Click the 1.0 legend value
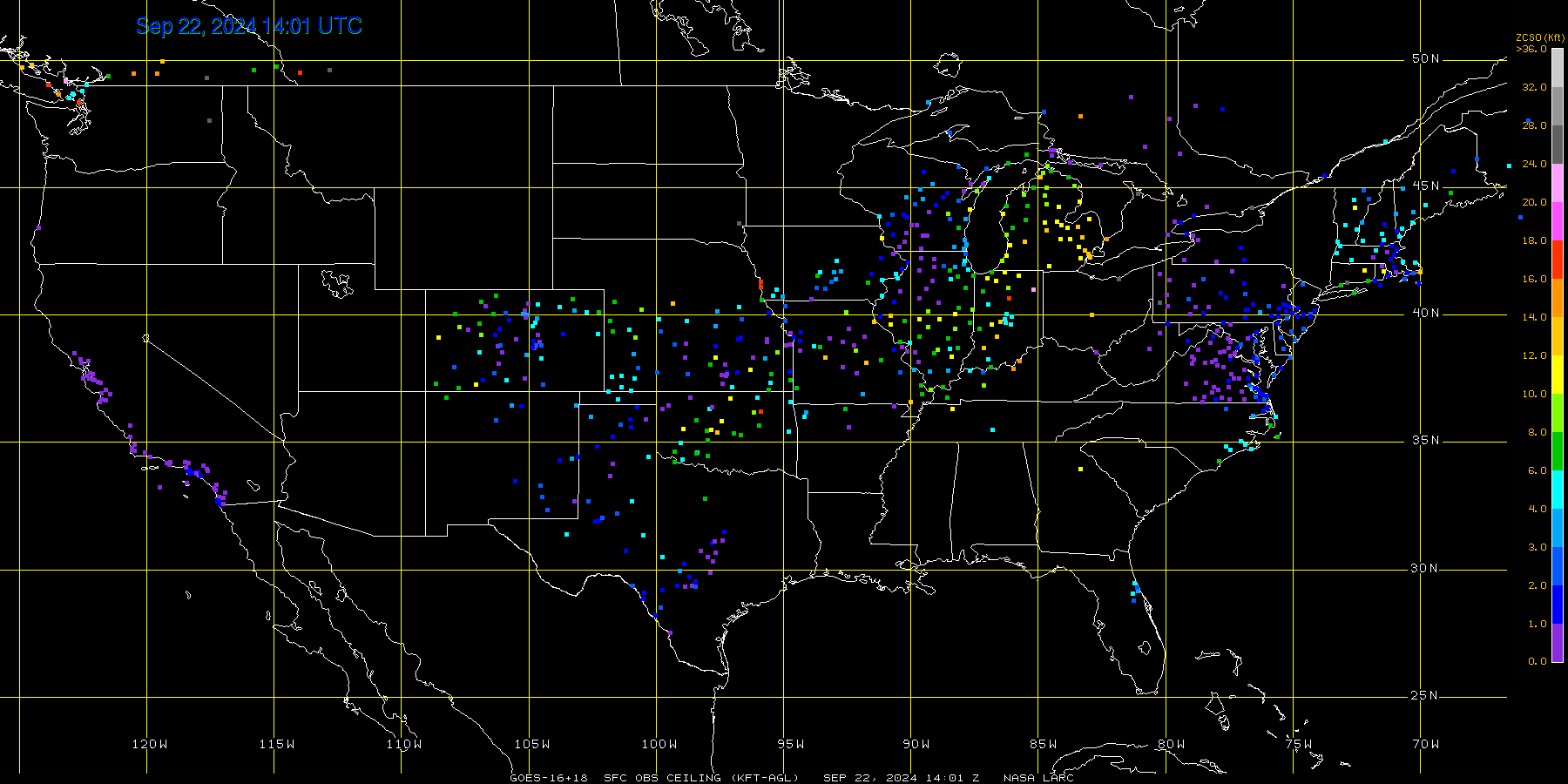The width and height of the screenshot is (1568, 784). pos(1537,624)
